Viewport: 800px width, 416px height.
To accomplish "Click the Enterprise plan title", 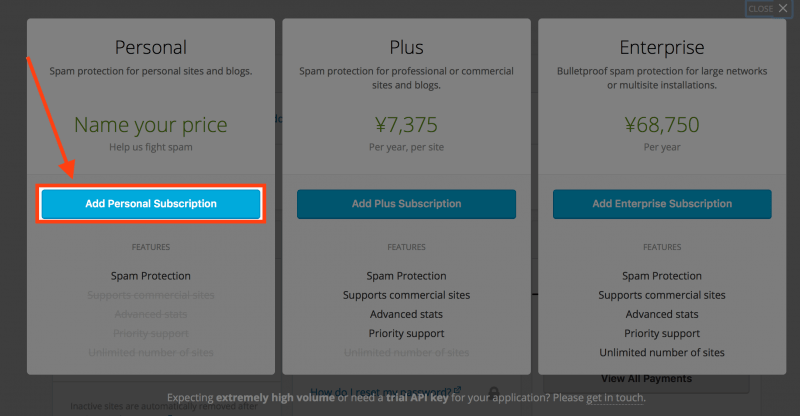I will (x=662, y=47).
